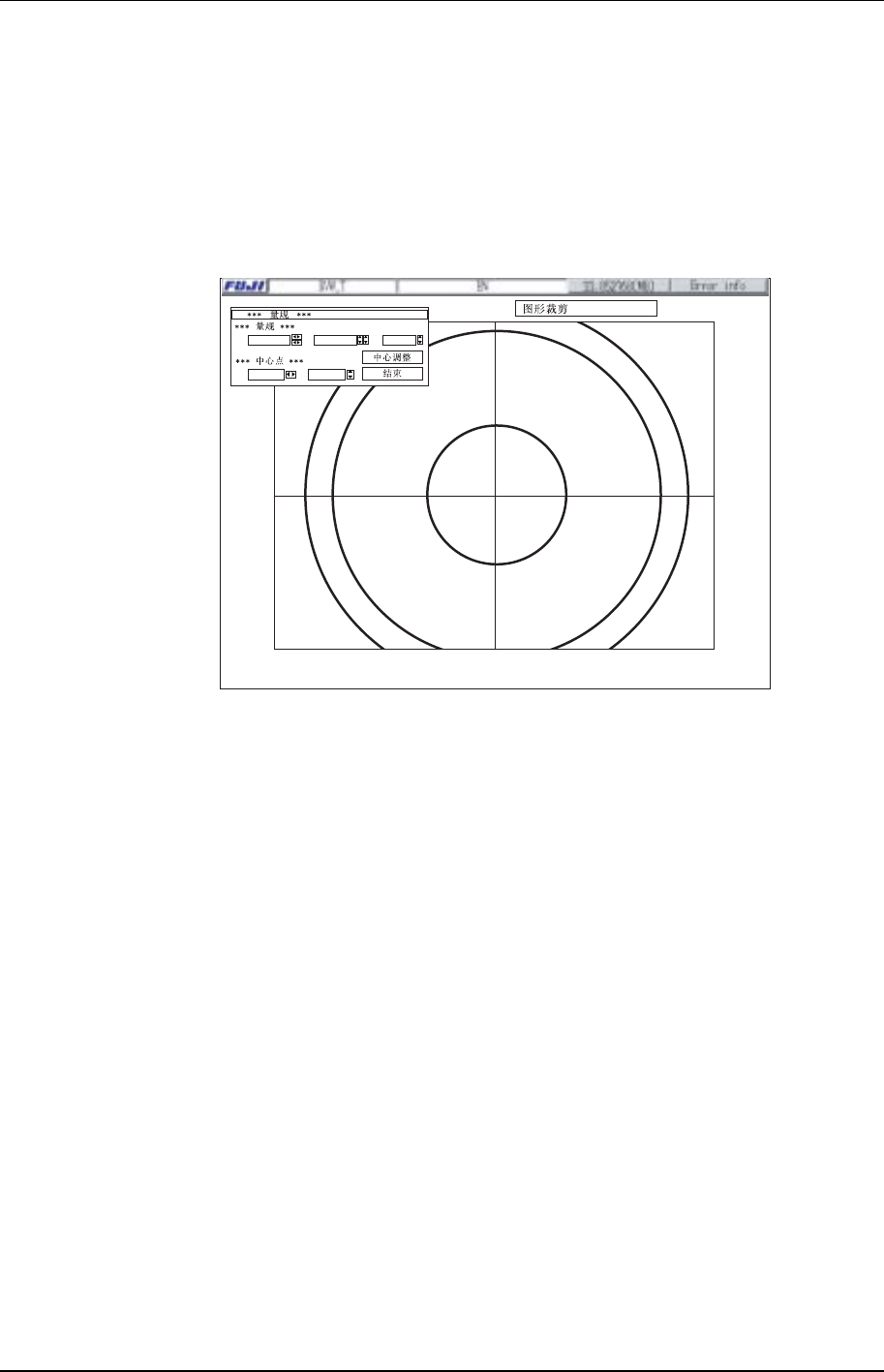Click the arrow stepper beside second 量规 field

363,340
